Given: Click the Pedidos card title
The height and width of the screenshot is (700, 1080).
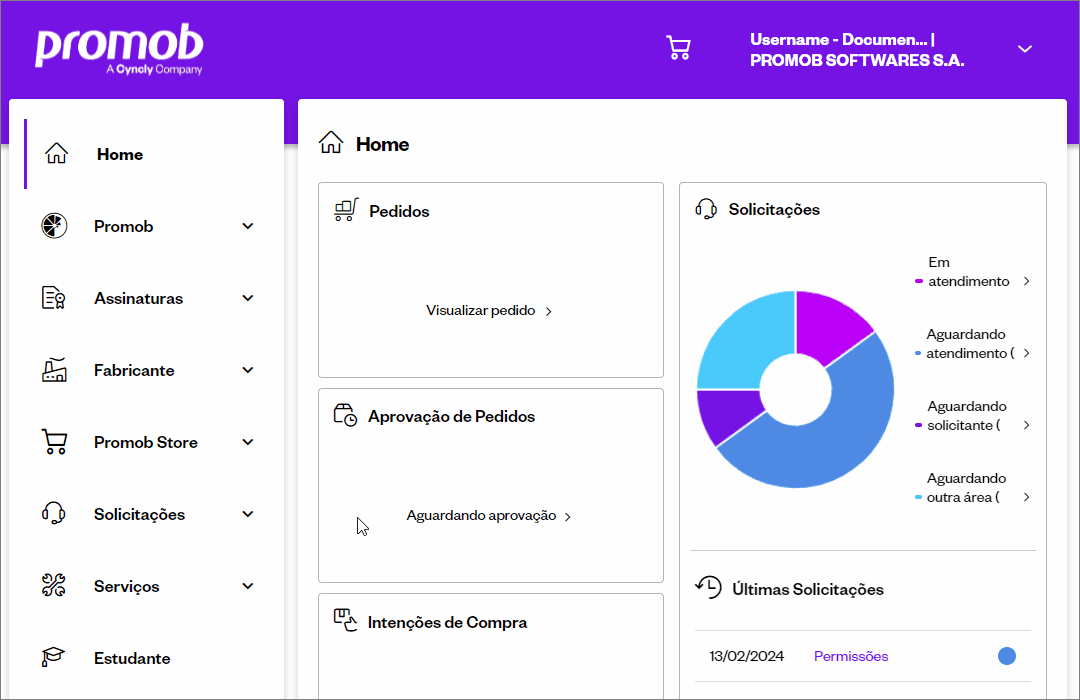Looking at the screenshot, I should coord(399,212).
